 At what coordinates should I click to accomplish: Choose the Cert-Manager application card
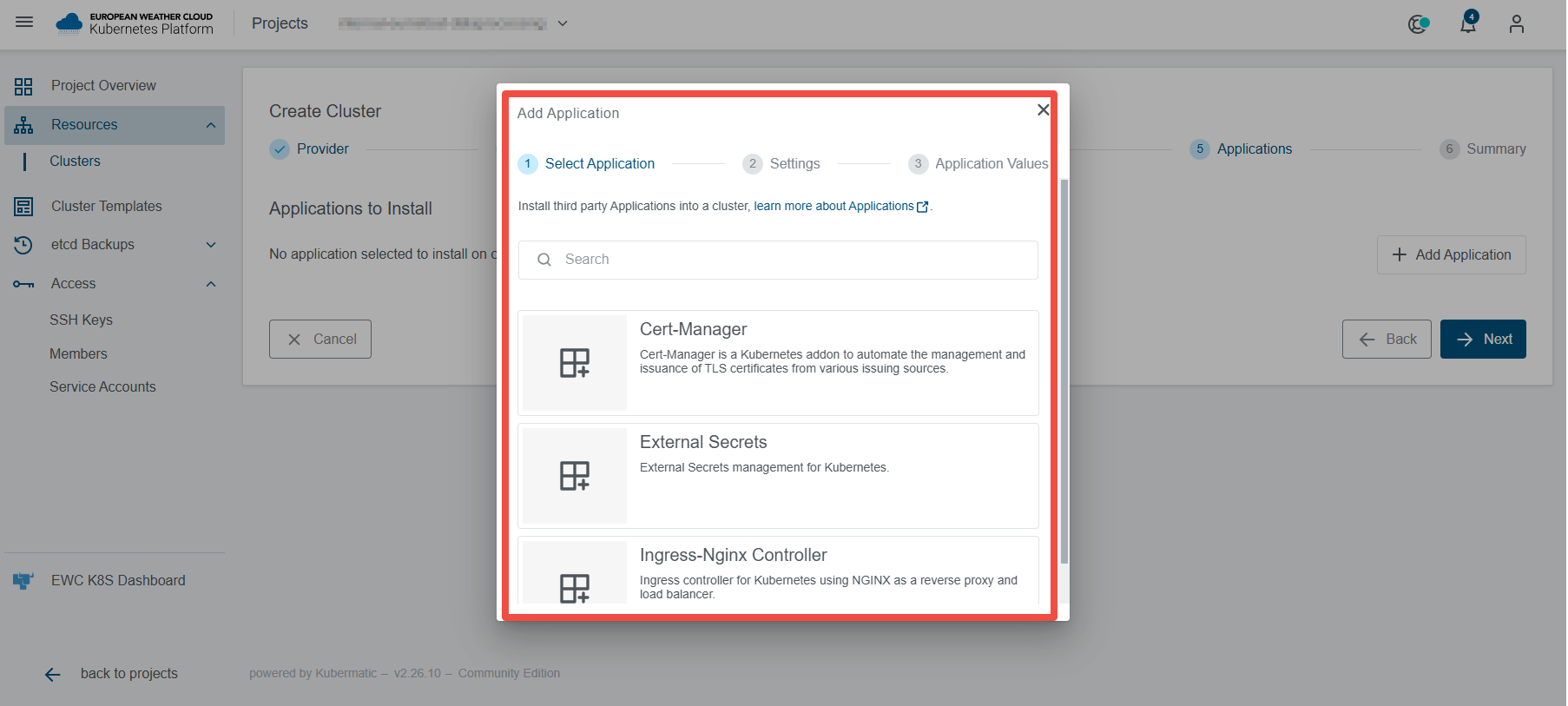click(778, 363)
